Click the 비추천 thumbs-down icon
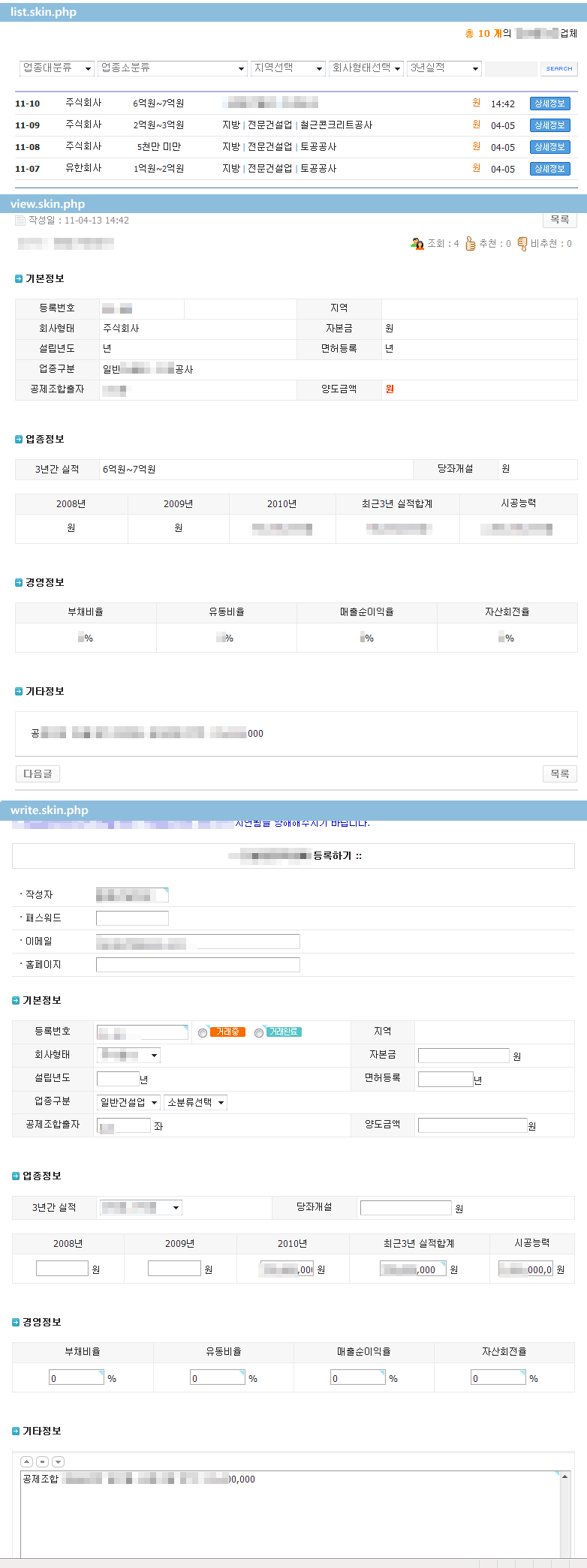Image resolution: width=587 pixels, height=1568 pixels. 522,243
